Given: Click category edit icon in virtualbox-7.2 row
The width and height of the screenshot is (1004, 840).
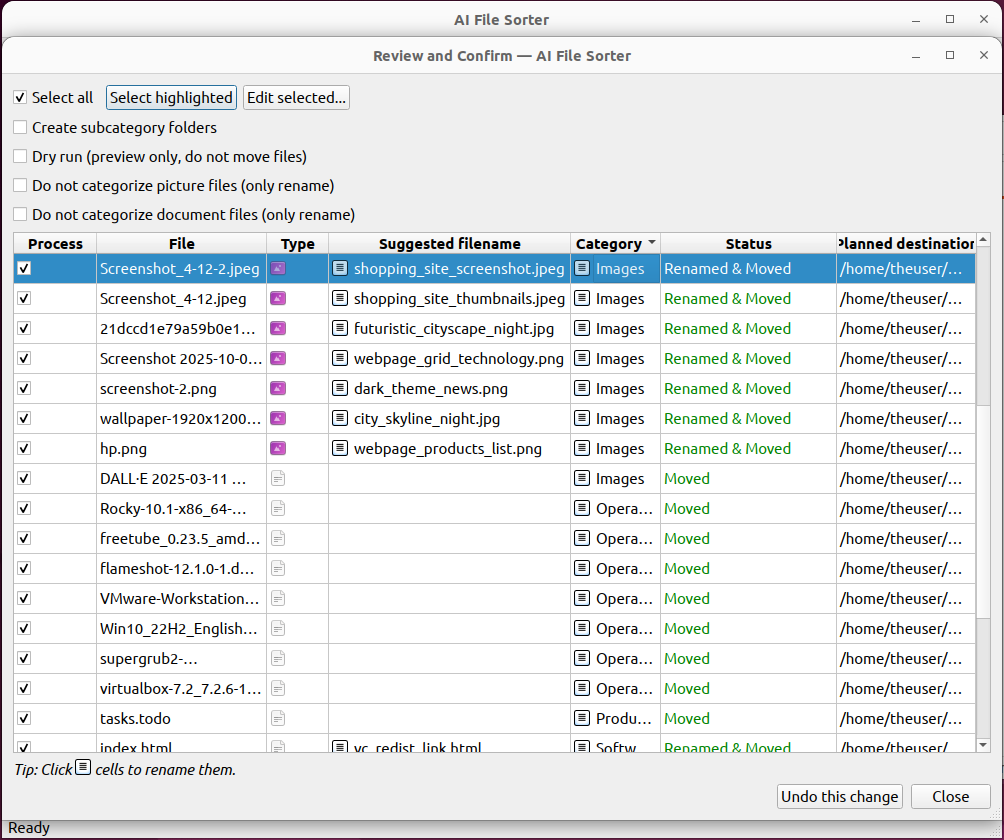Looking at the screenshot, I should pyautogui.click(x=582, y=688).
